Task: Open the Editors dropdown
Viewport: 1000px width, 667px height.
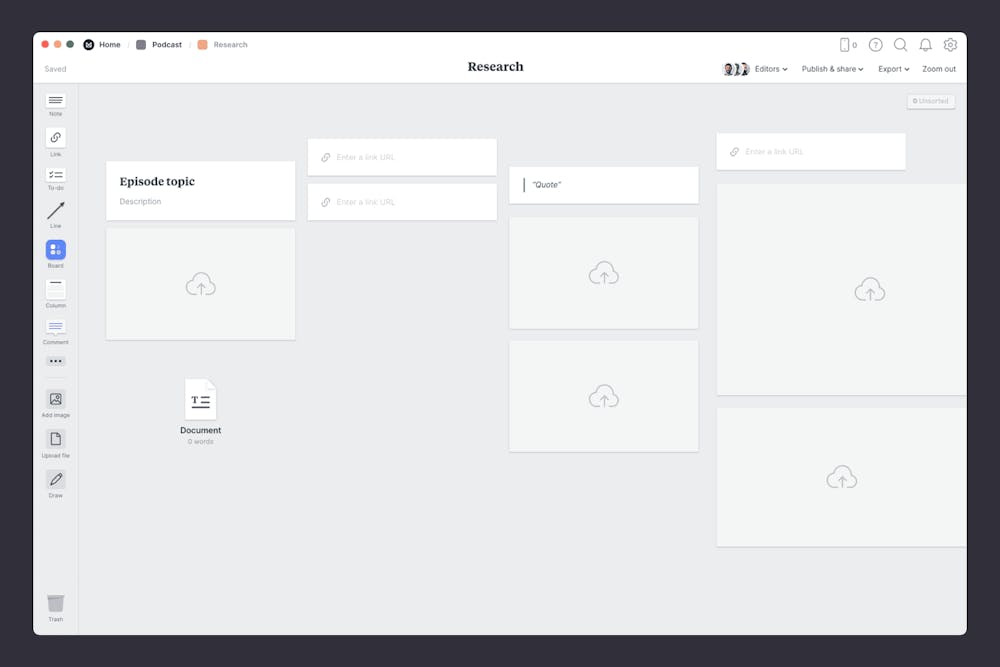Action: [770, 68]
